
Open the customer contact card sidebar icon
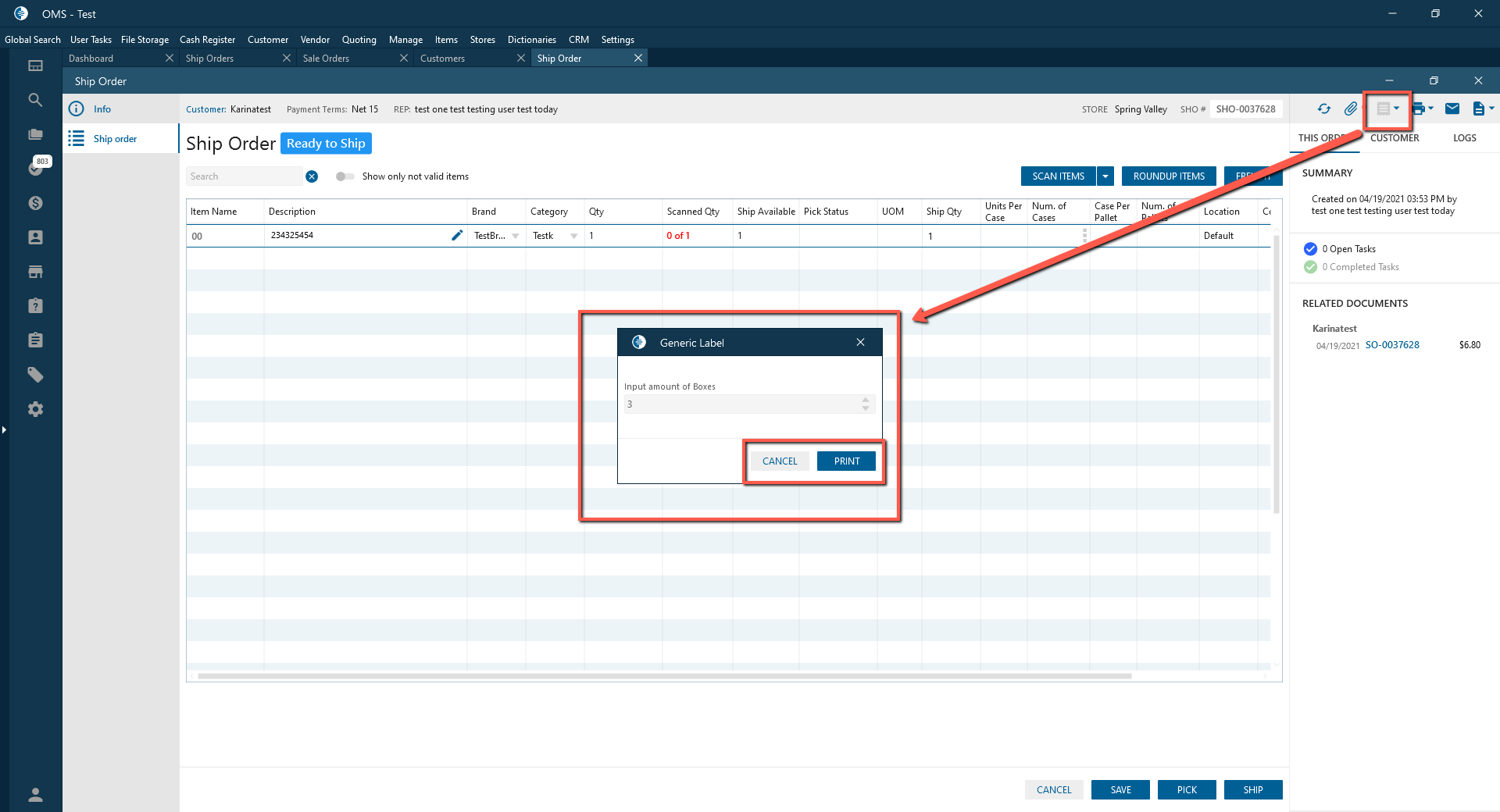pos(35,237)
